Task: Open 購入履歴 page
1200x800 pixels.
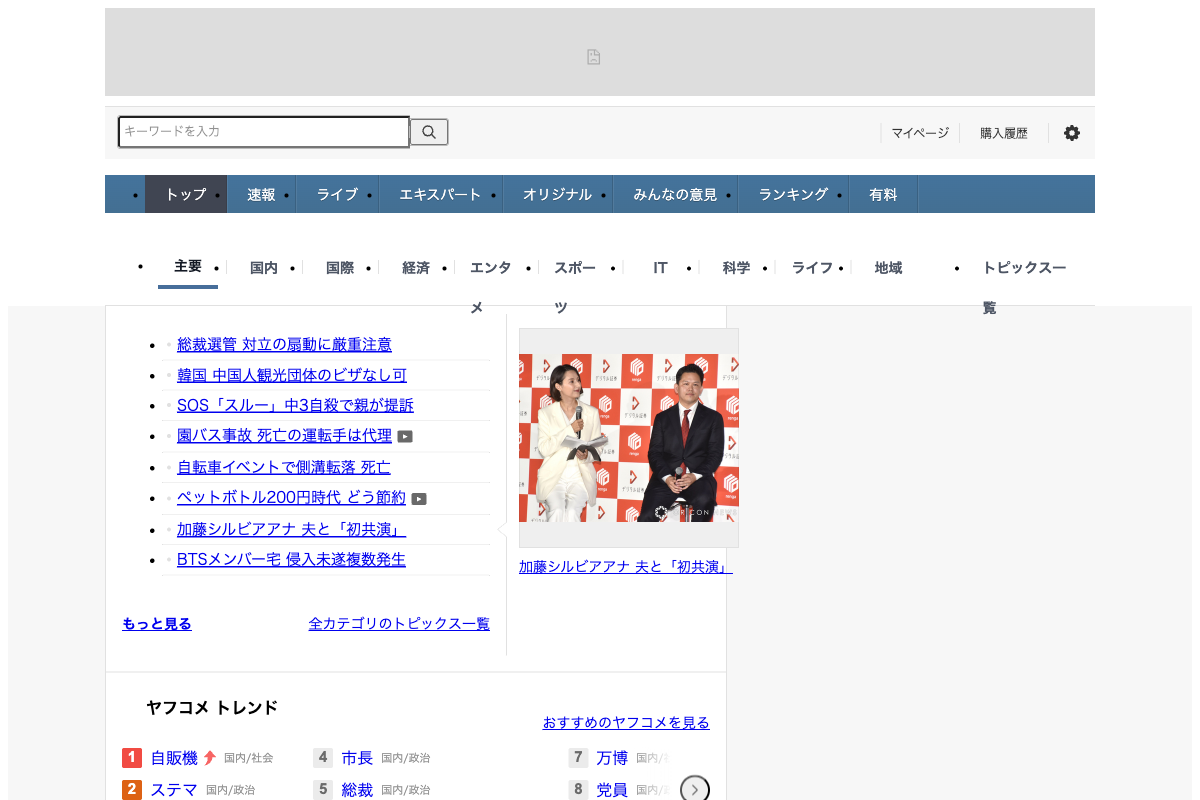Action: pos(1003,133)
